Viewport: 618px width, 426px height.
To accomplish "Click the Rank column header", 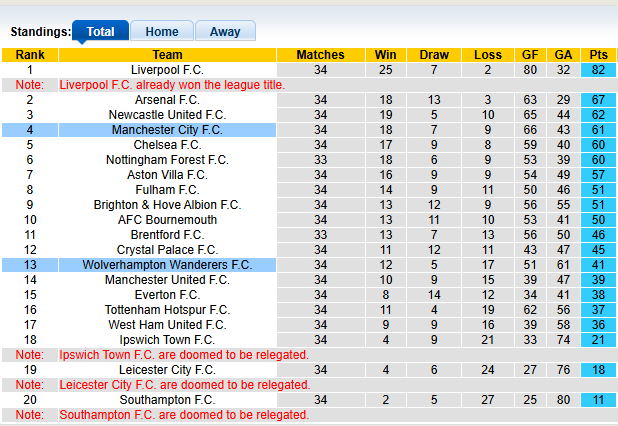I will pos(29,55).
